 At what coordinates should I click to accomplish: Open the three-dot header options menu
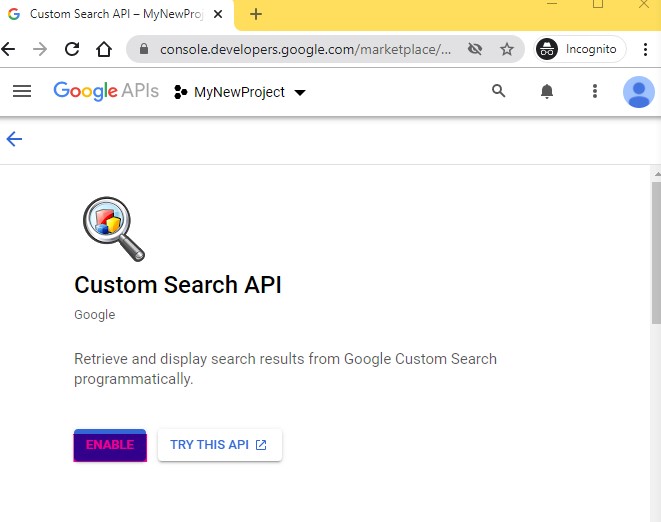point(595,92)
